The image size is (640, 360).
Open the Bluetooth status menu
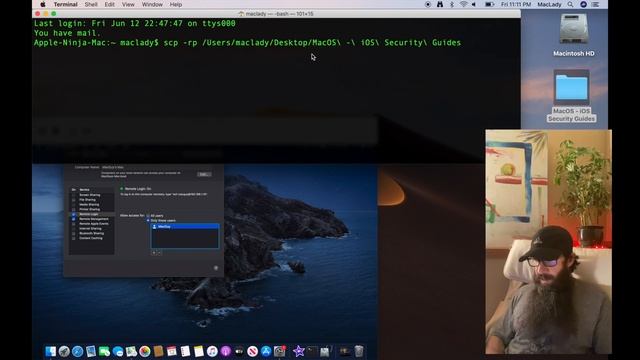pos(452,4)
